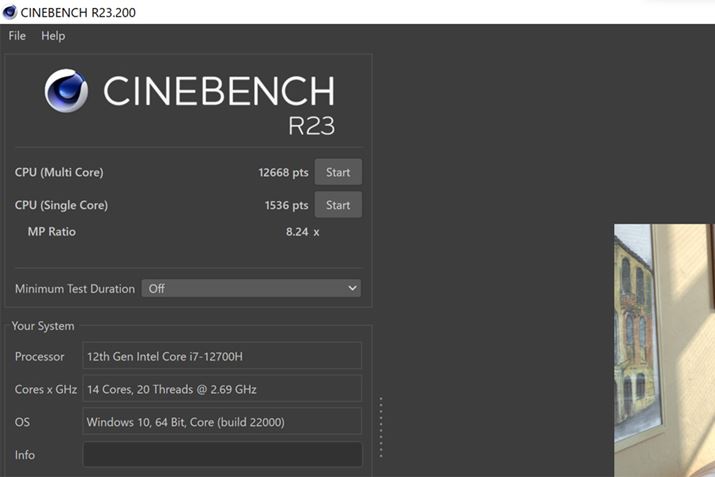The image size is (715, 477).
Task: Click the 8.24 x MP Ratio value
Action: pos(302,232)
